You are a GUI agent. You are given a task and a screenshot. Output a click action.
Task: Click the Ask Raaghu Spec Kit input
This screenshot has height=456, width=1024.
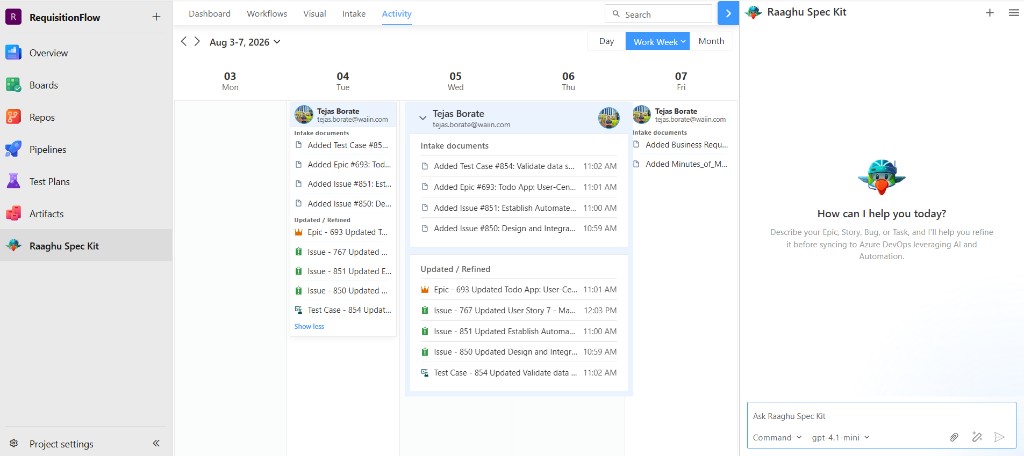point(882,416)
